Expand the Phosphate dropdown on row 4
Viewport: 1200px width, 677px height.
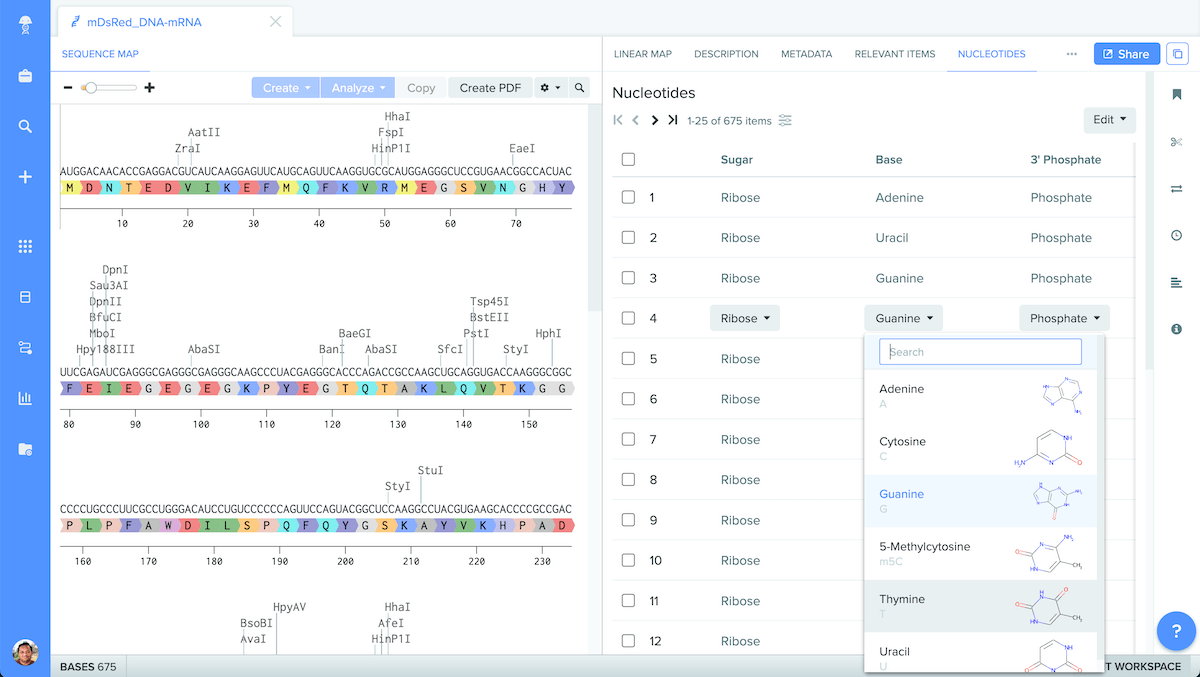click(1064, 317)
